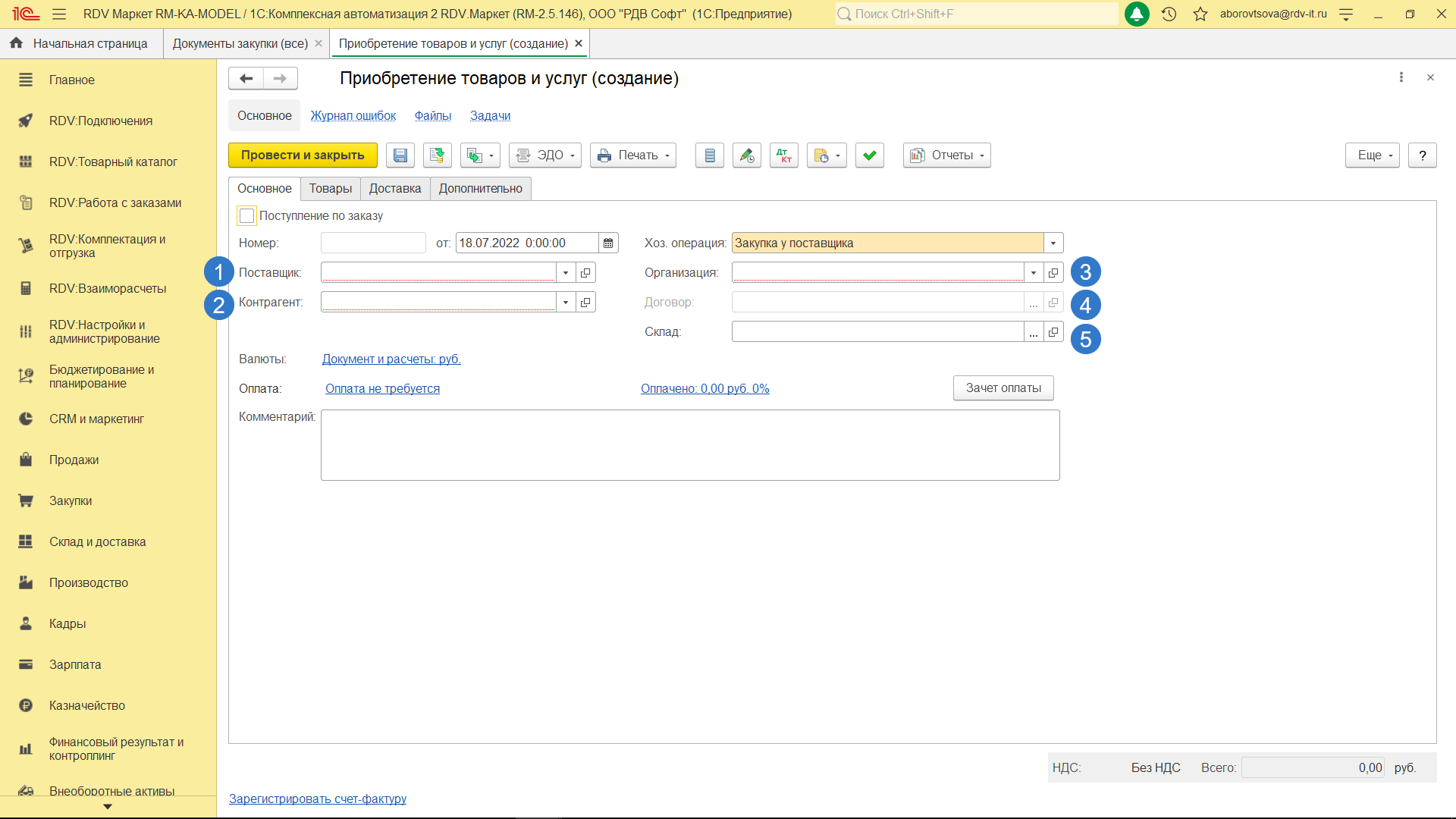This screenshot has height=819, width=1456.
Task: Click the Зачет оплаты button
Action: (1003, 388)
